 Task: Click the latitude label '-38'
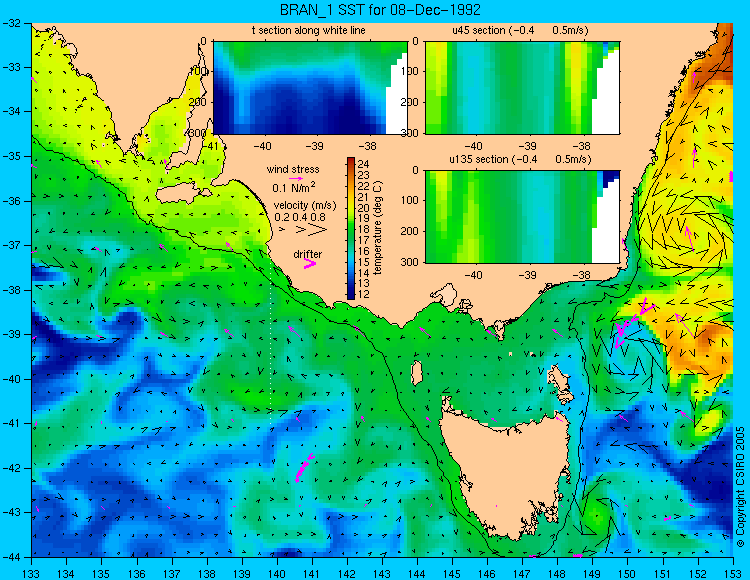(10, 290)
